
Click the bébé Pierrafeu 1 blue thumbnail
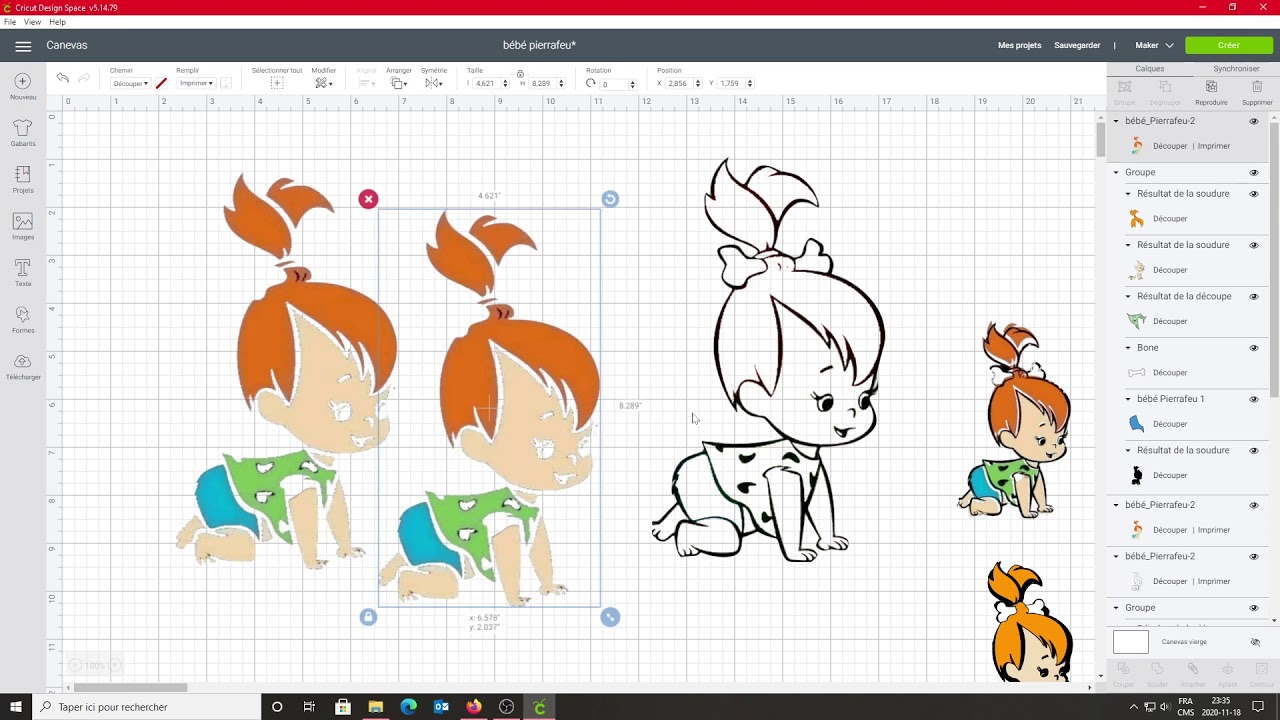click(1136, 424)
